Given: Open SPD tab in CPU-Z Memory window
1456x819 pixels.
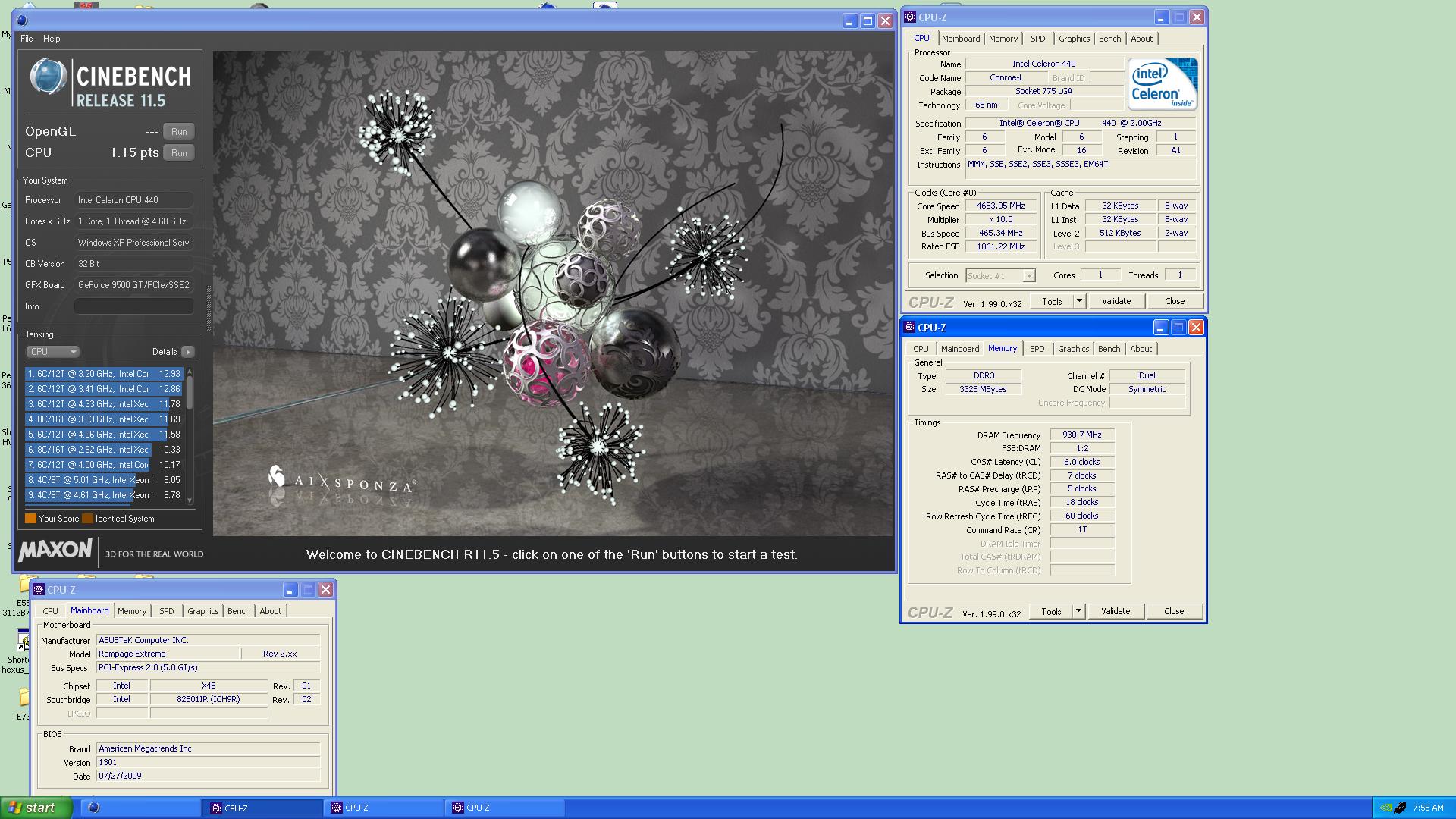Looking at the screenshot, I should pyautogui.click(x=1037, y=349).
